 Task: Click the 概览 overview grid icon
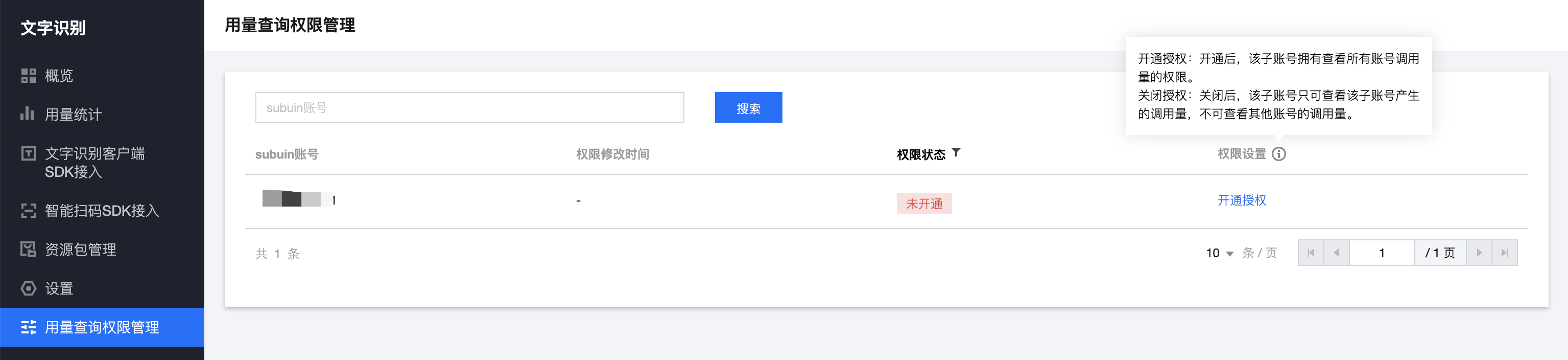point(29,76)
